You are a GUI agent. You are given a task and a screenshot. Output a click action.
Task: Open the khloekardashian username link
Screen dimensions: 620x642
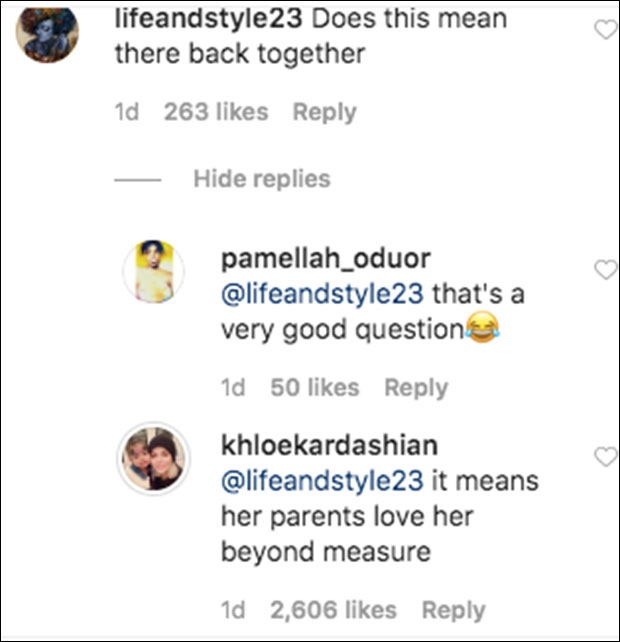332,444
